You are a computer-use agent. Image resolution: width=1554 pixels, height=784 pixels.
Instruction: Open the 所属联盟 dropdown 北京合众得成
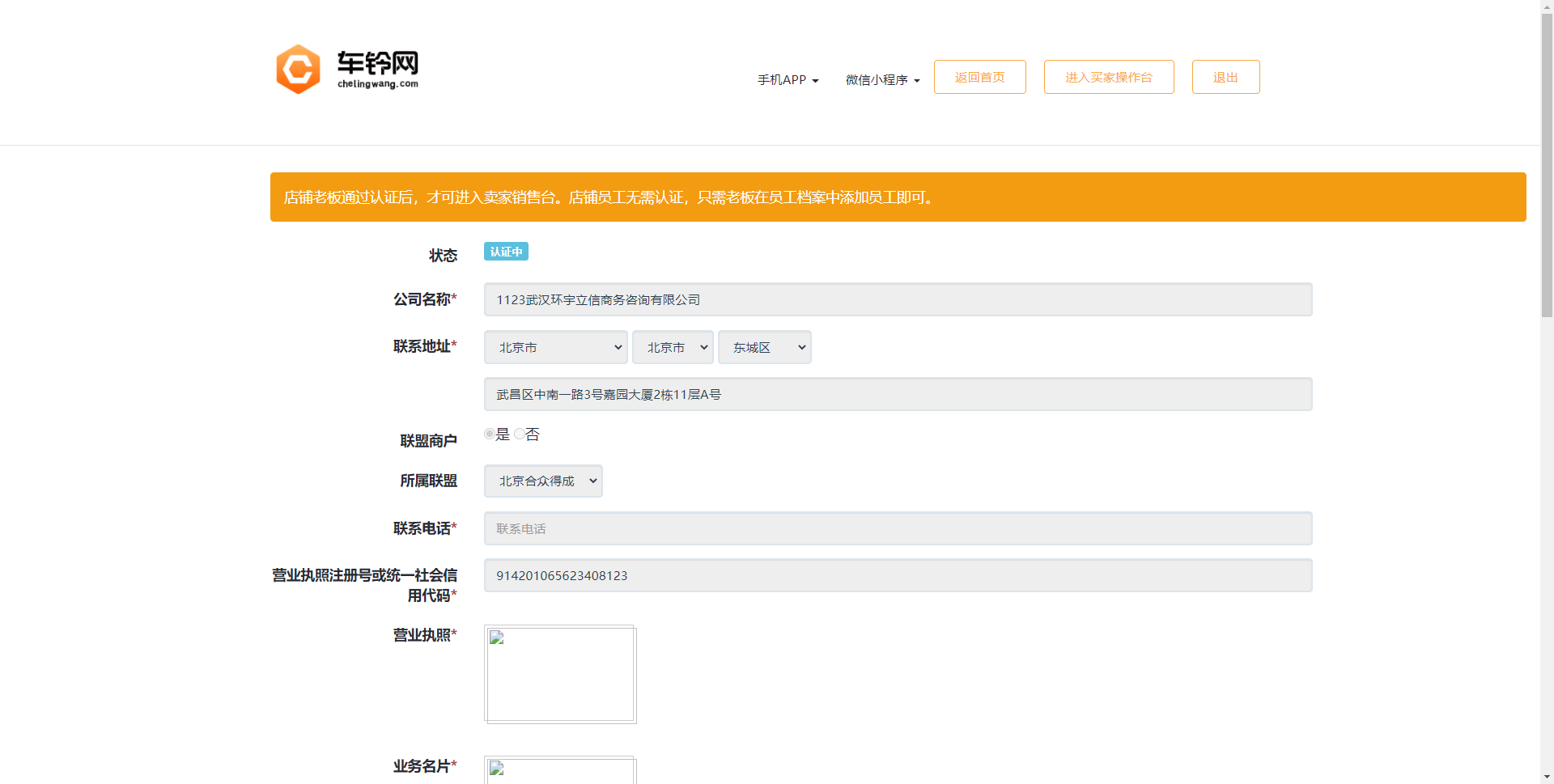point(542,481)
